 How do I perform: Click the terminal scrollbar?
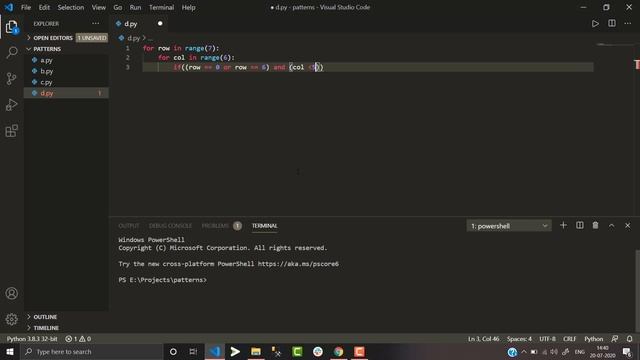(x=637, y=290)
